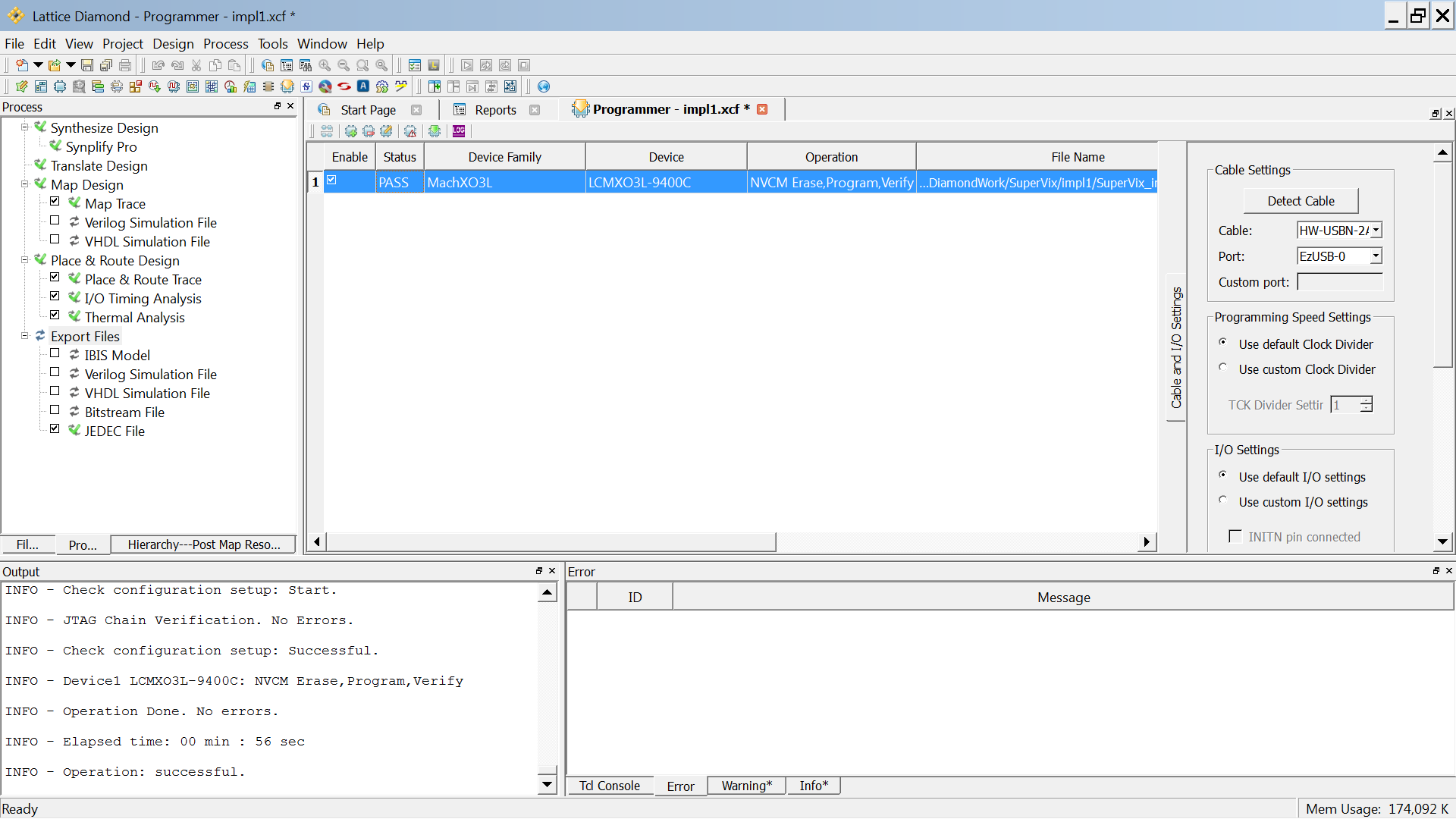Click the Open project icon
Screen dimensions: 1456x819
pyautogui.click(x=54, y=65)
